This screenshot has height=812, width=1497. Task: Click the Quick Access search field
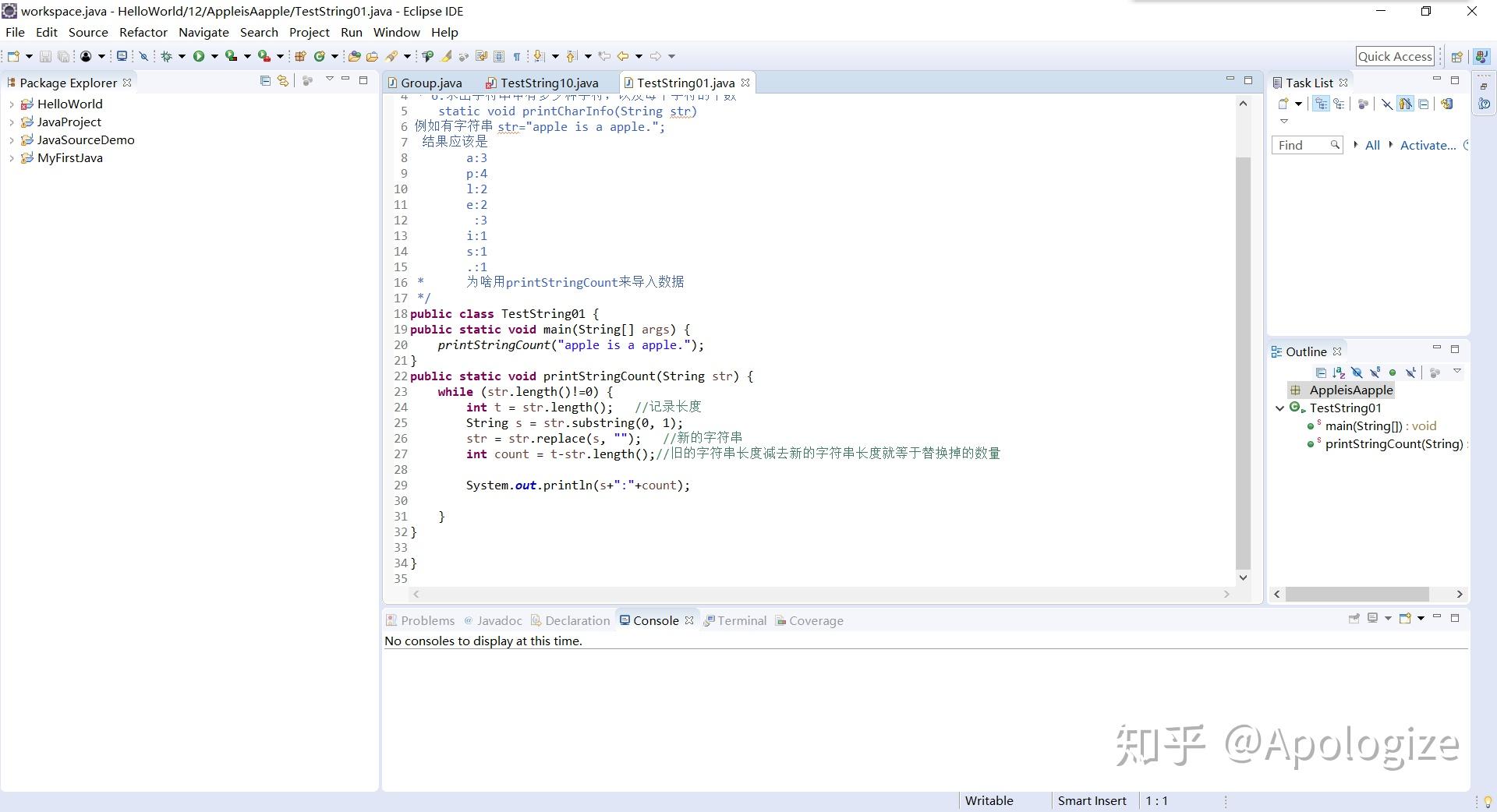tap(1395, 56)
